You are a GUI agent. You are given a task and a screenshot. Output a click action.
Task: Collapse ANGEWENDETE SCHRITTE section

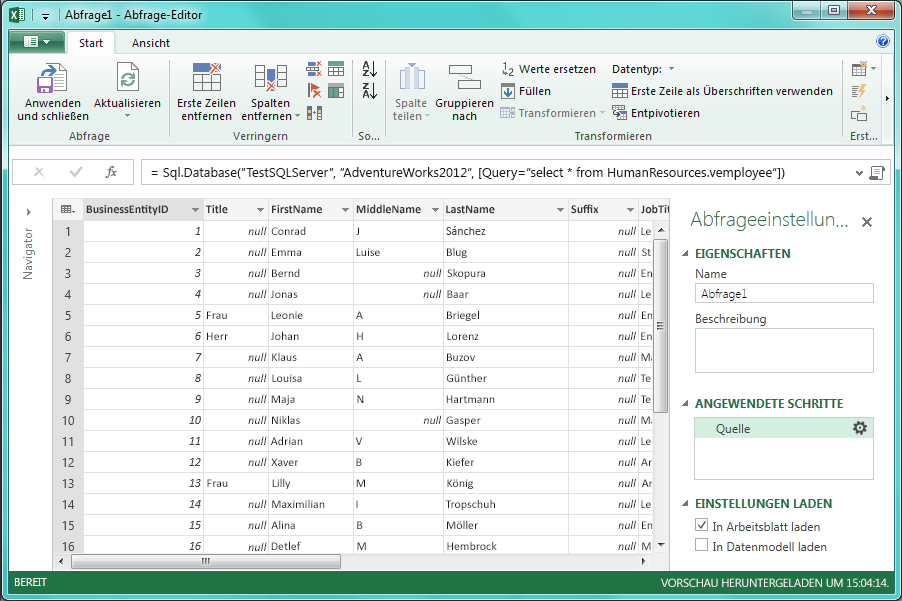pos(685,403)
